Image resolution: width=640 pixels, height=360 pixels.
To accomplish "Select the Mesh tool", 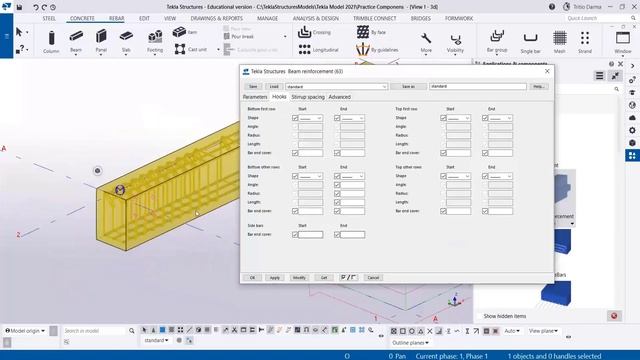I will click(x=560, y=42).
